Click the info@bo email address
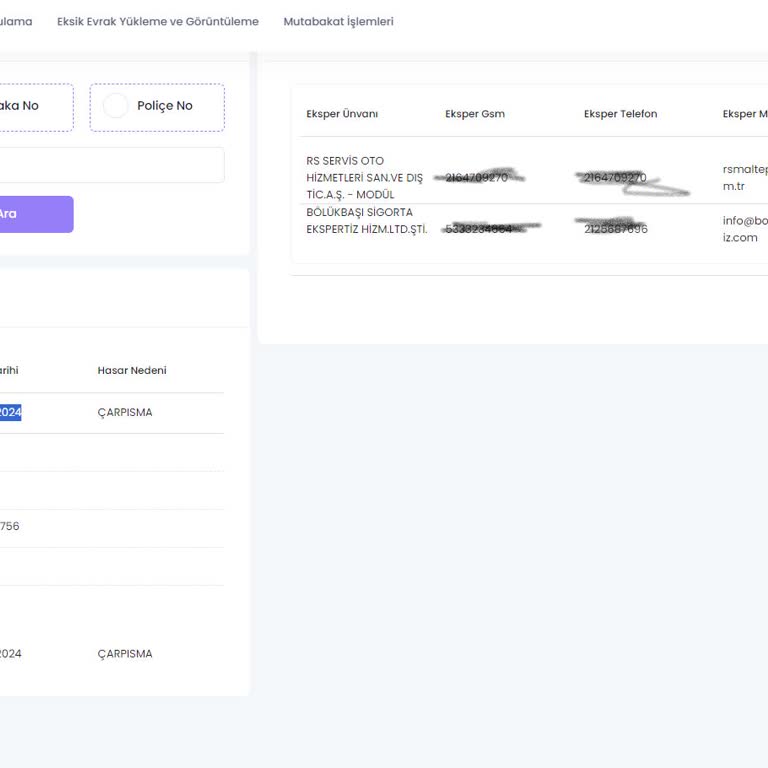This screenshot has height=768, width=768. 744,229
